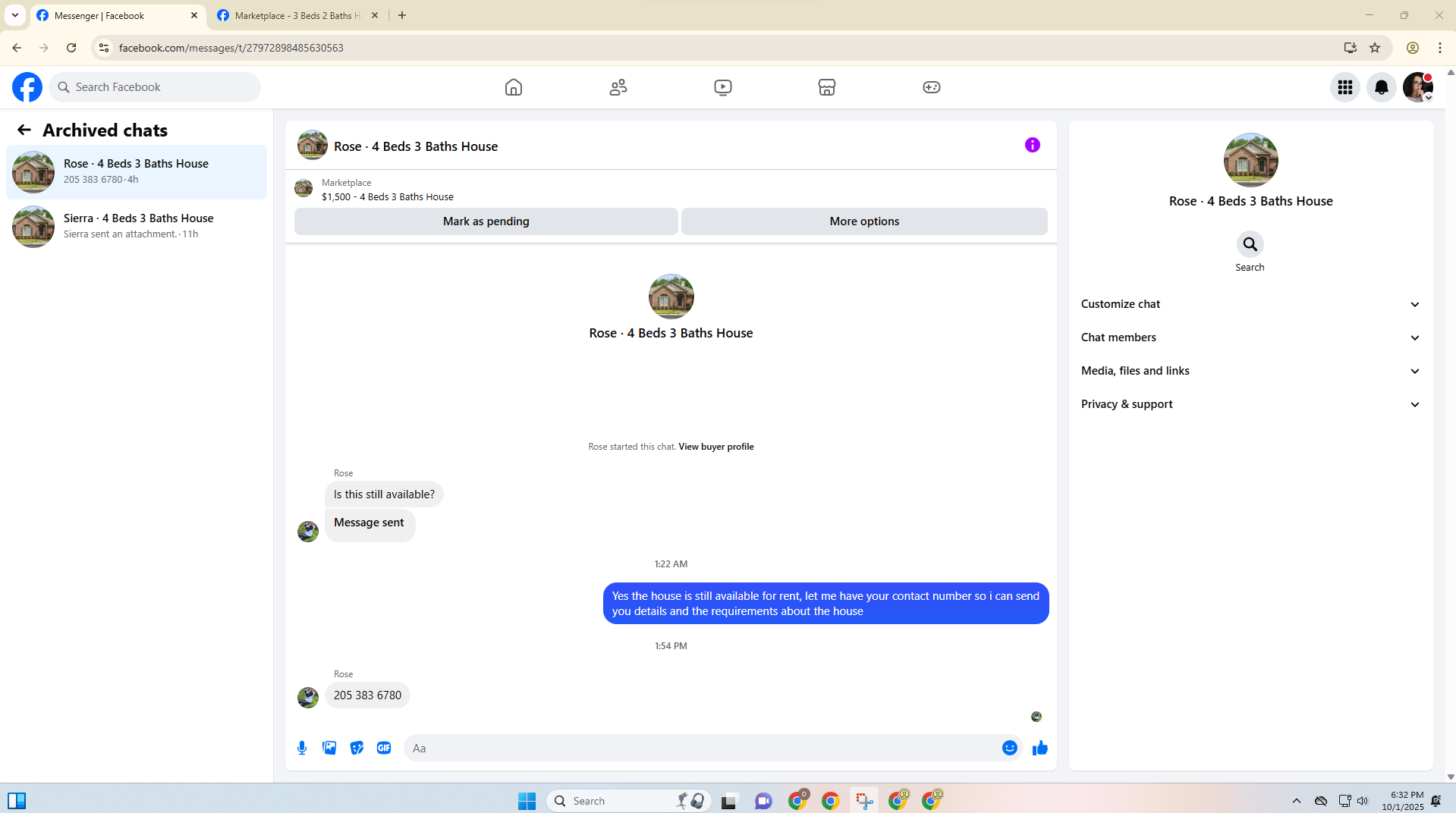Switch to the Messenger | Facebook tab
Viewport: 1456px width, 813px height.
pos(118,16)
